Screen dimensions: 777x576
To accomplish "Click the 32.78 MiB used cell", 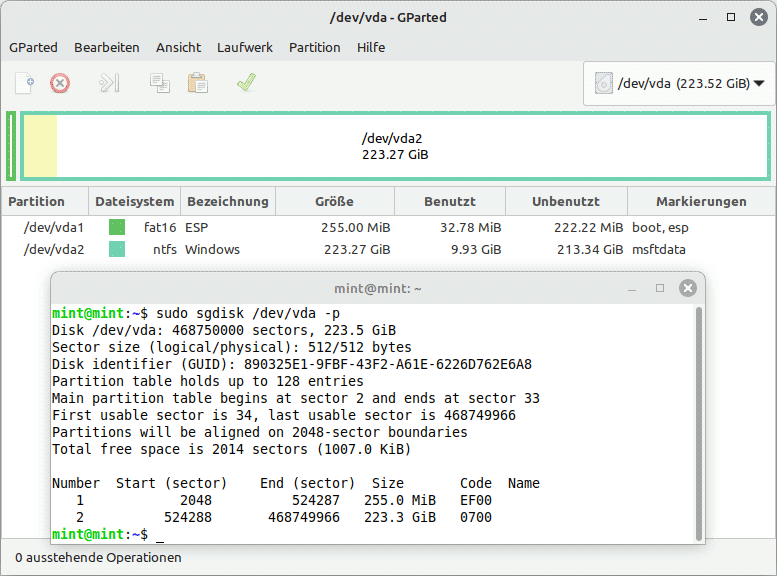I will tap(470, 228).
